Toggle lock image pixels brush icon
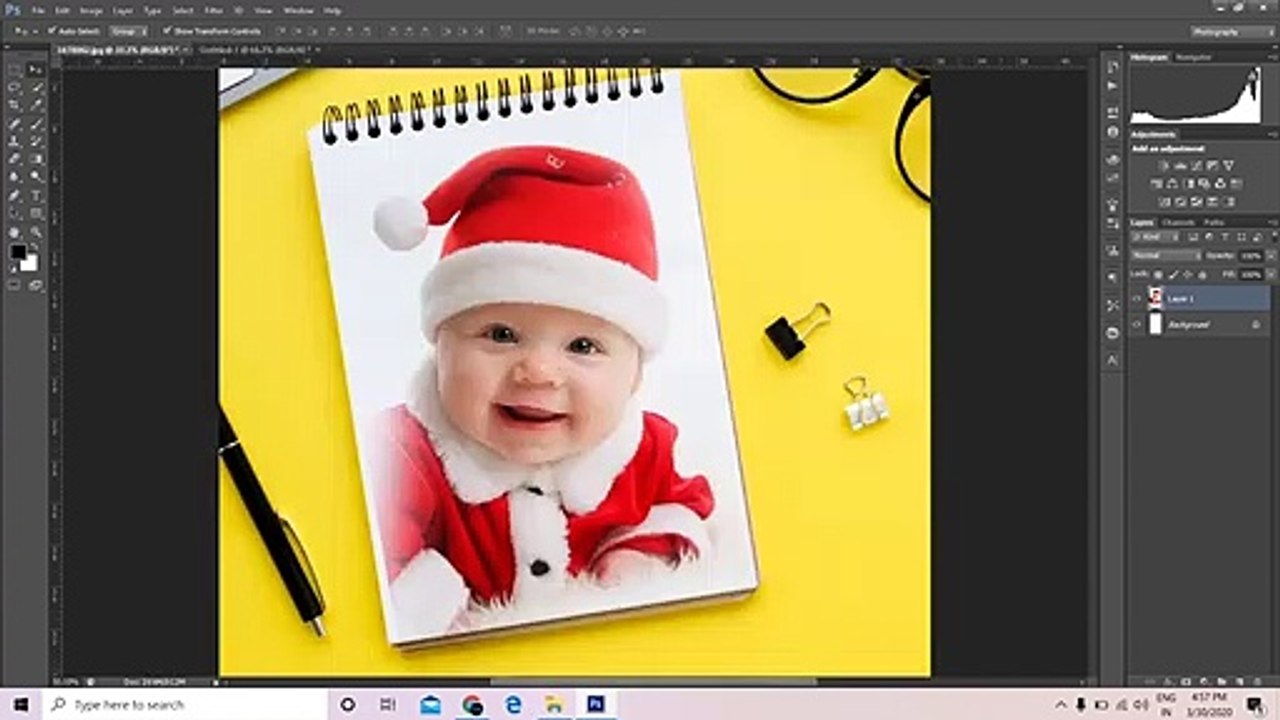The image size is (1280, 720). (x=1172, y=274)
